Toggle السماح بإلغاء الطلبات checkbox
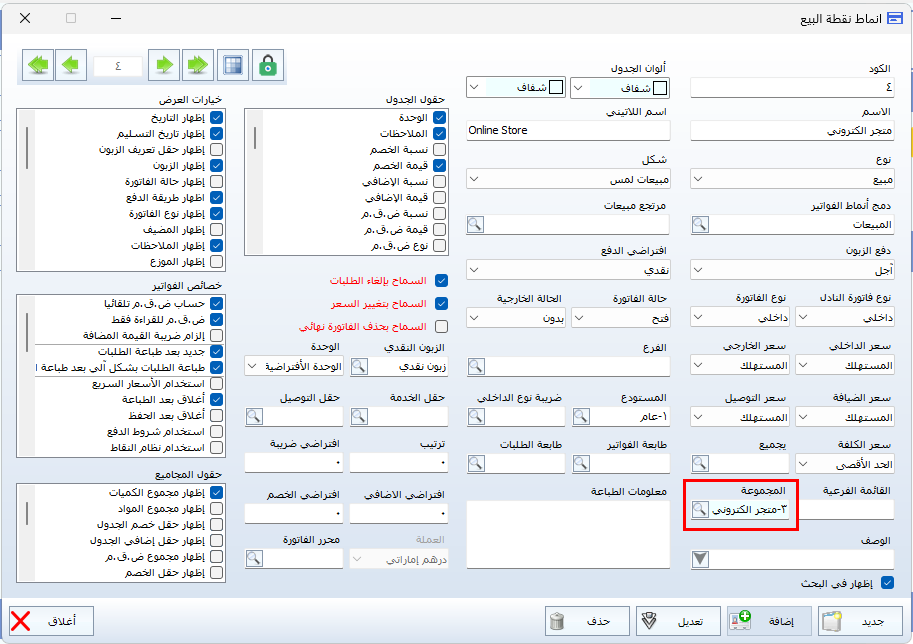 click(442, 281)
